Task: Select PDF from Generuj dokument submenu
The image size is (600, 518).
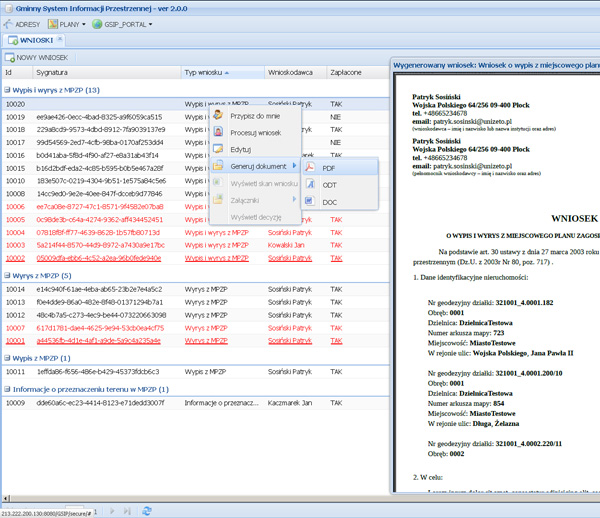Action: pos(340,168)
